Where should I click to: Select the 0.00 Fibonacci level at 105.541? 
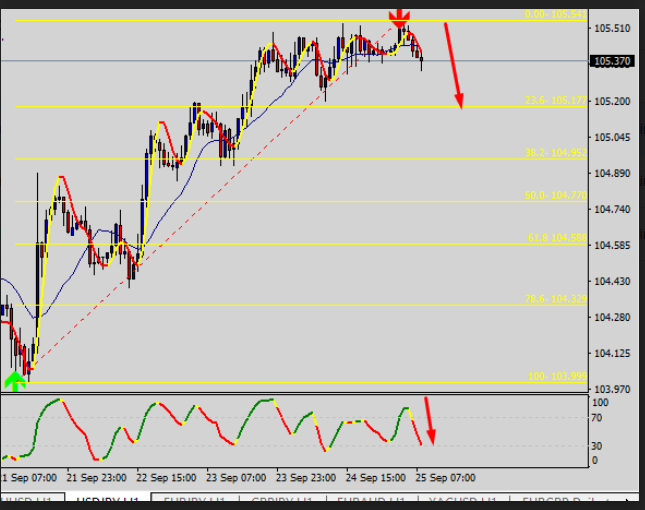pos(553,15)
